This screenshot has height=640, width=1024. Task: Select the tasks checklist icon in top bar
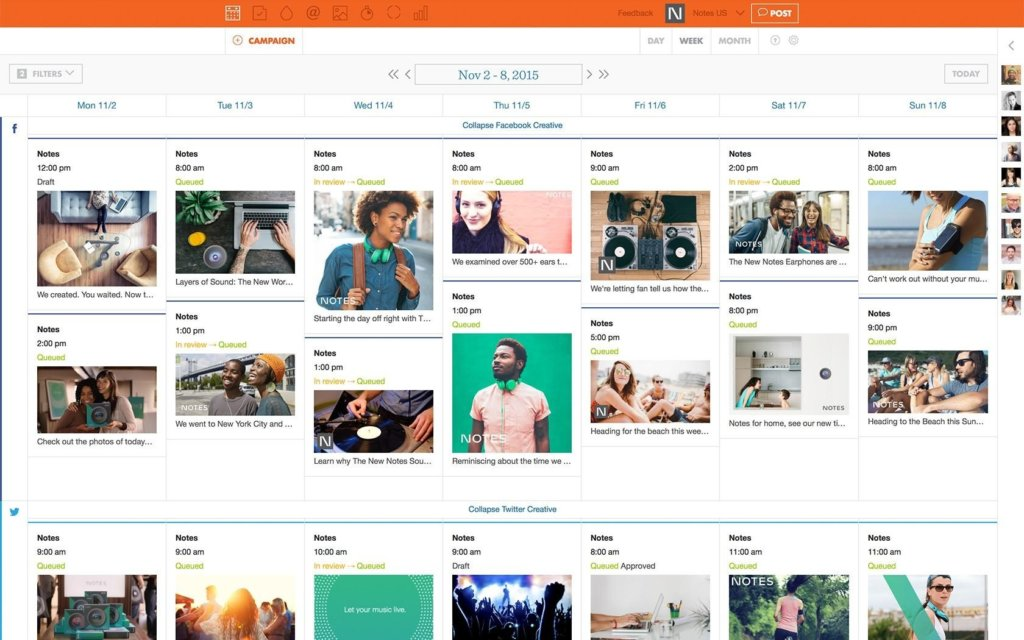[258, 13]
